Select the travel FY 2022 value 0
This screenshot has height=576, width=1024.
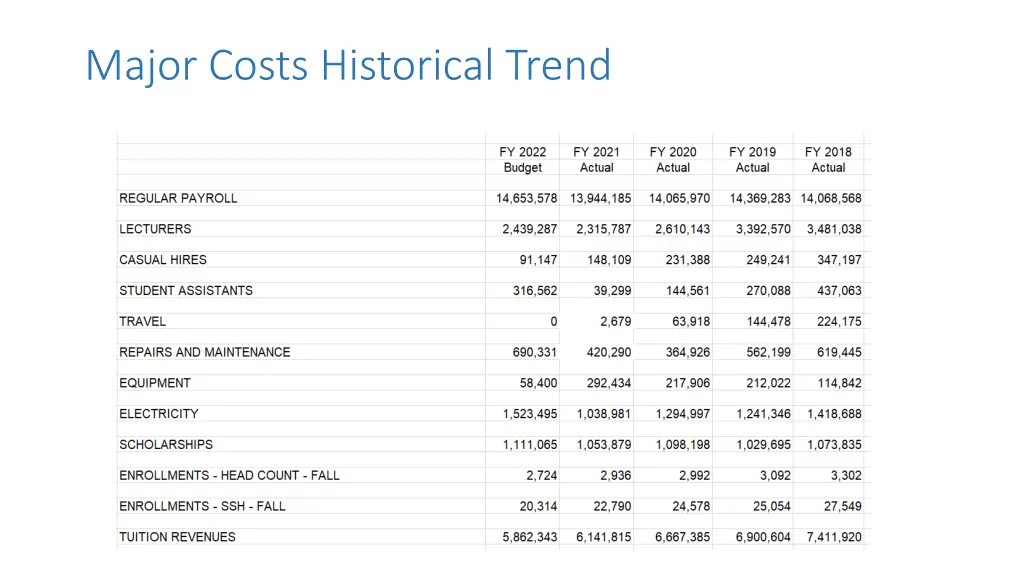[x=554, y=321]
